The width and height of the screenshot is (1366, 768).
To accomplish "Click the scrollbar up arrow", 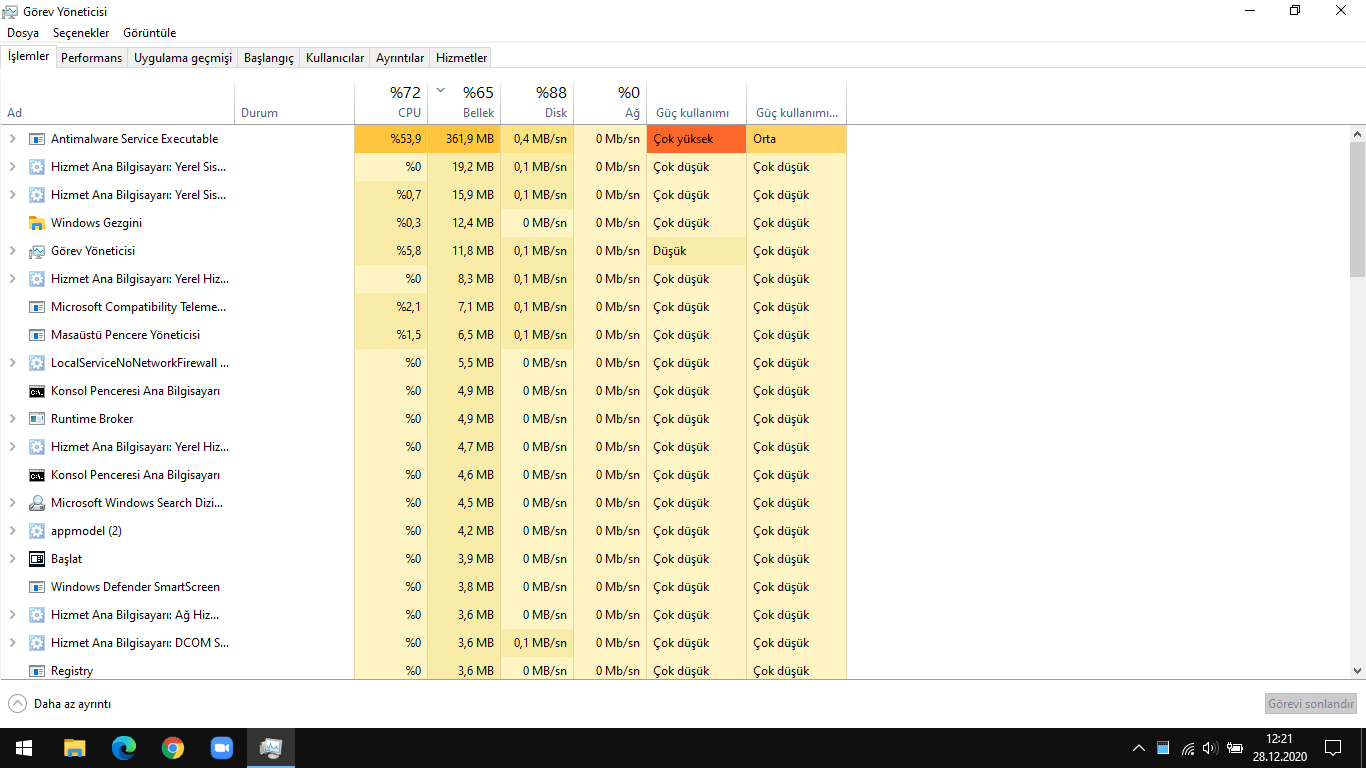I will [1357, 133].
